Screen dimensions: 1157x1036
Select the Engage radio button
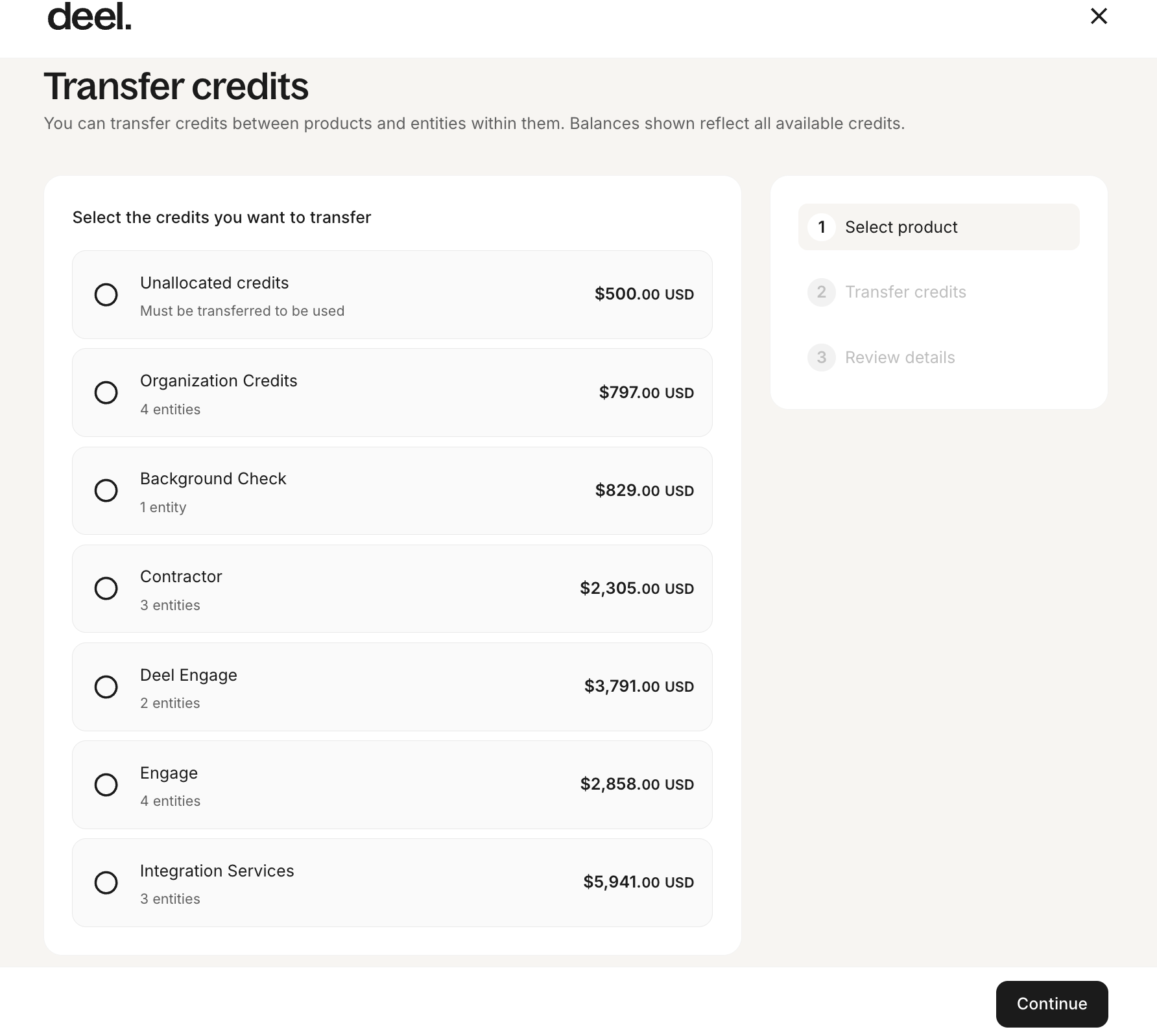coord(106,785)
